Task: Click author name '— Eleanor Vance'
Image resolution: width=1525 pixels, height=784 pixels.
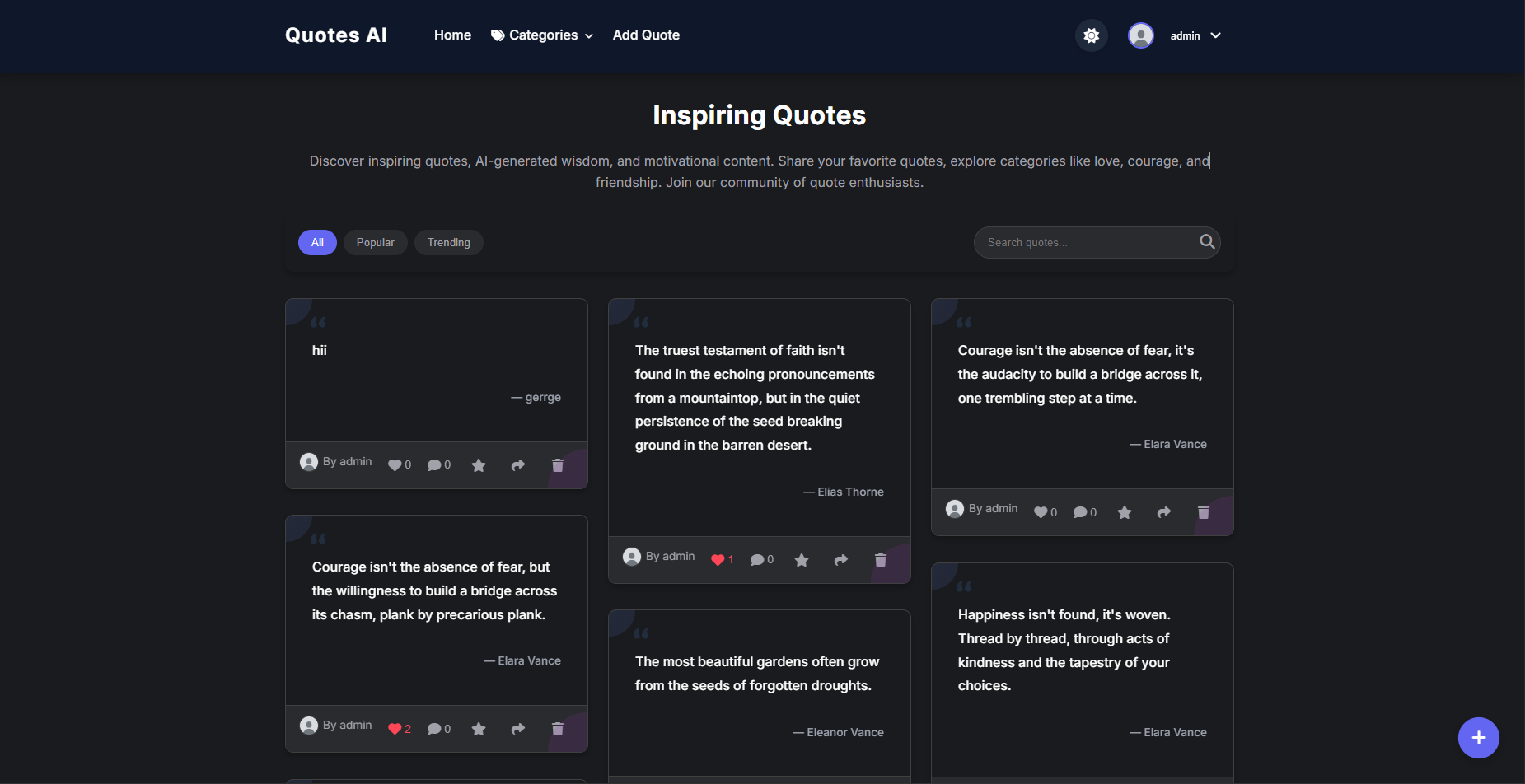Action: (838, 732)
